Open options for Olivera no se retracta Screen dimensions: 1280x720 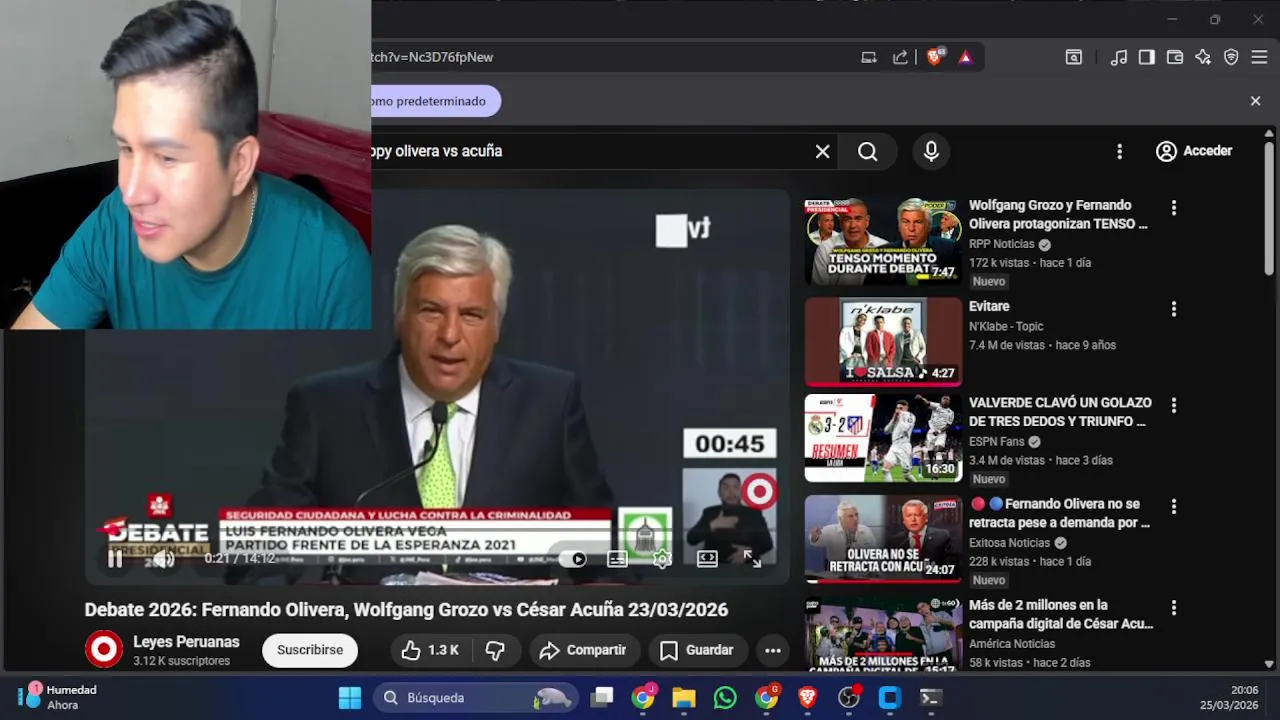[1174, 506]
